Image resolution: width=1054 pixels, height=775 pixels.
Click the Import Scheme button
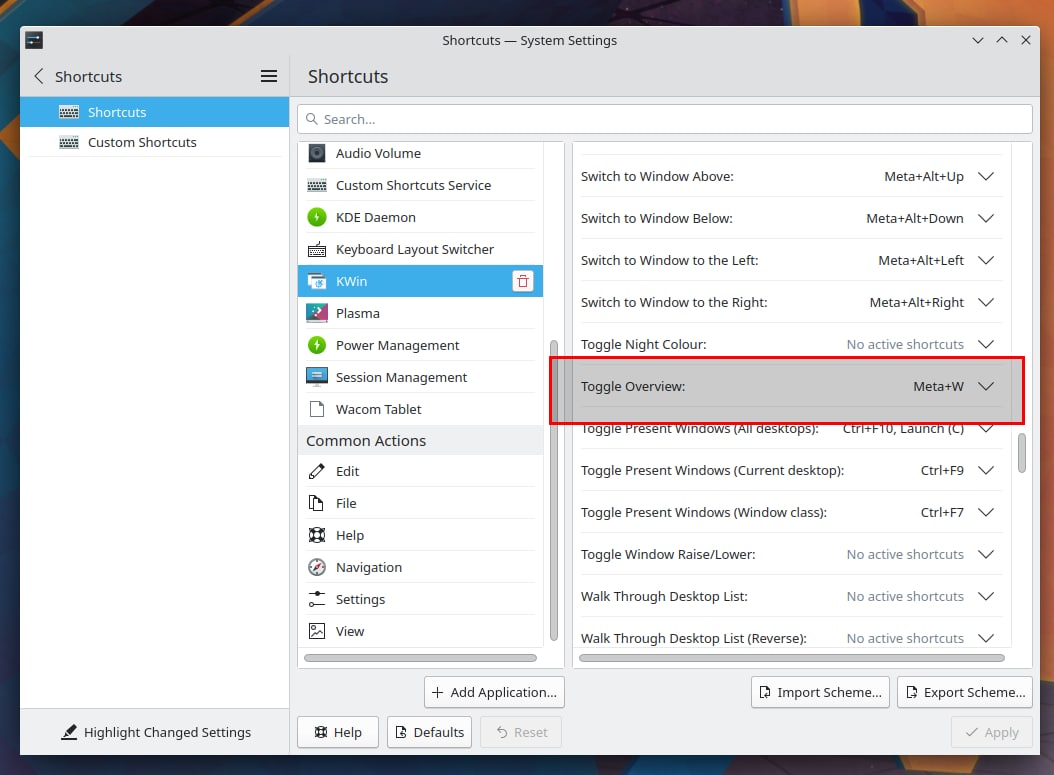pyautogui.click(x=820, y=692)
